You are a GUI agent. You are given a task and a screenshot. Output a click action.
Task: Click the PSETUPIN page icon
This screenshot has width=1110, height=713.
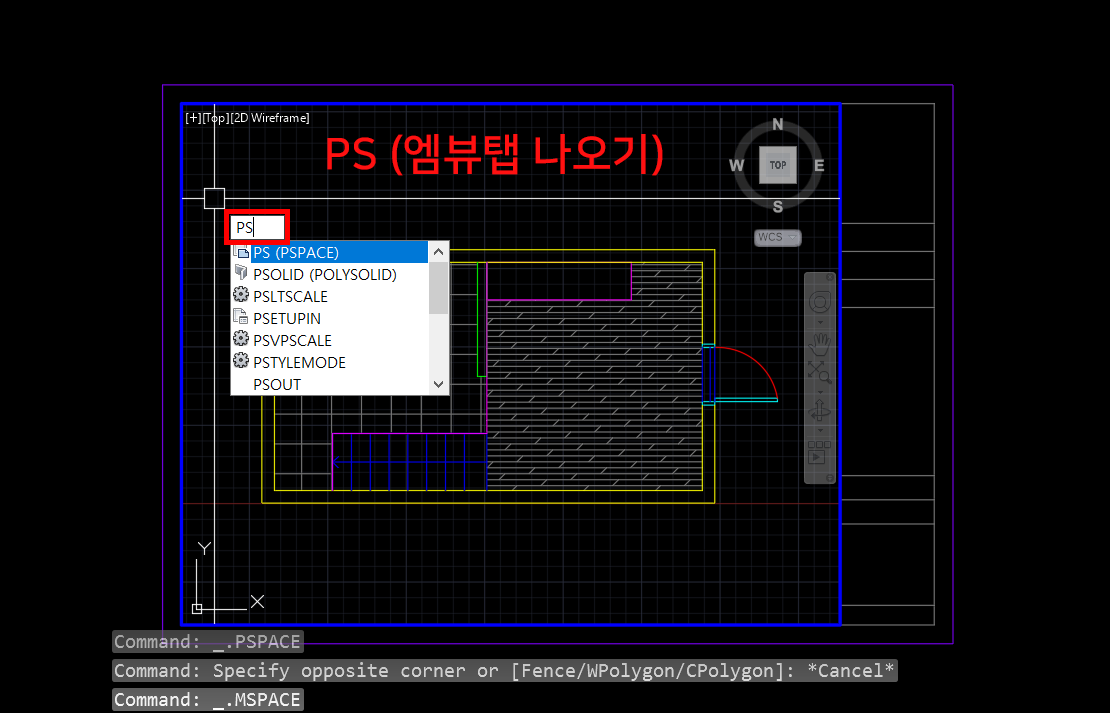tap(241, 316)
